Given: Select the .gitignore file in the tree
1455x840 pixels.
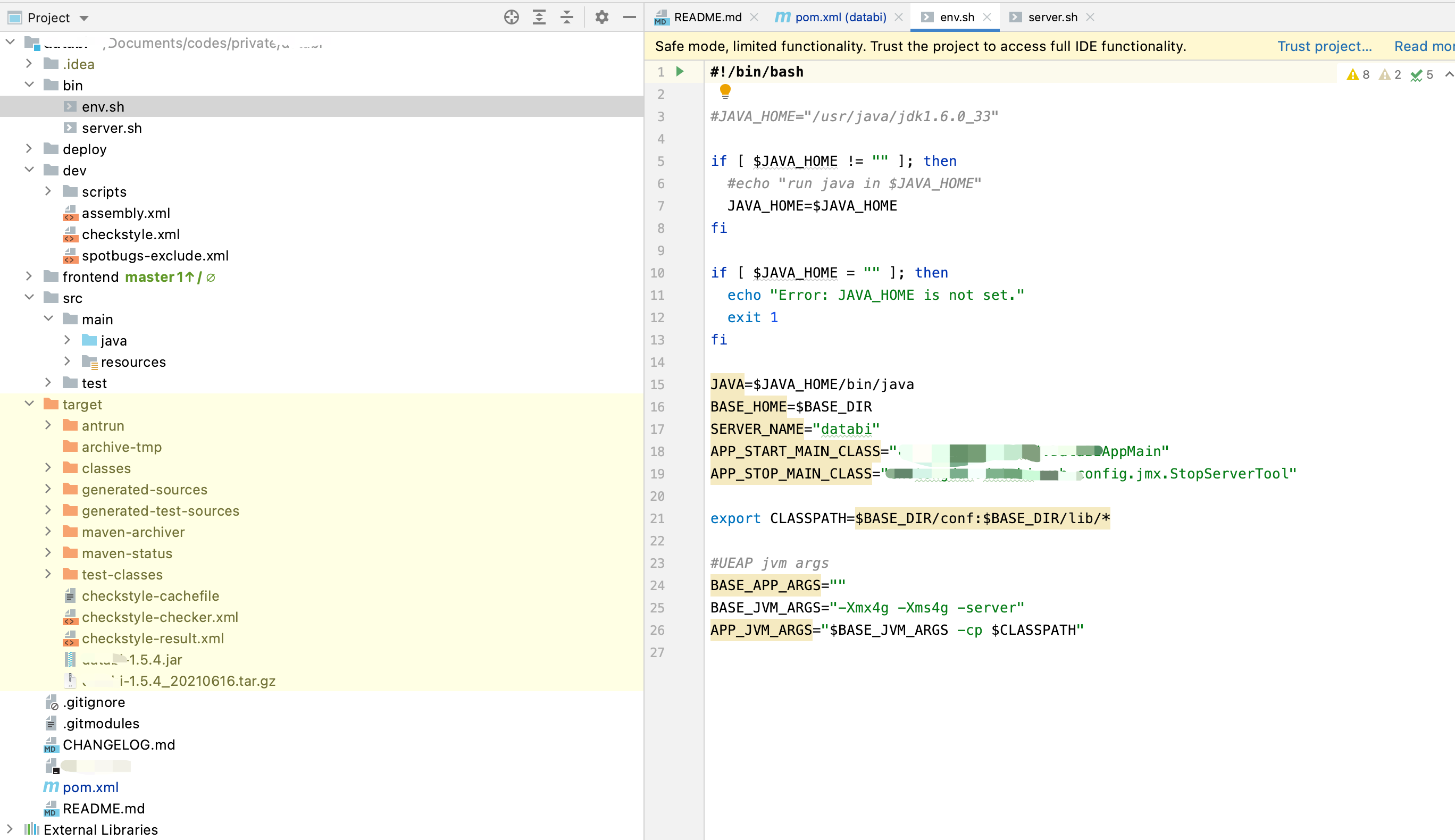Looking at the screenshot, I should (x=94, y=702).
